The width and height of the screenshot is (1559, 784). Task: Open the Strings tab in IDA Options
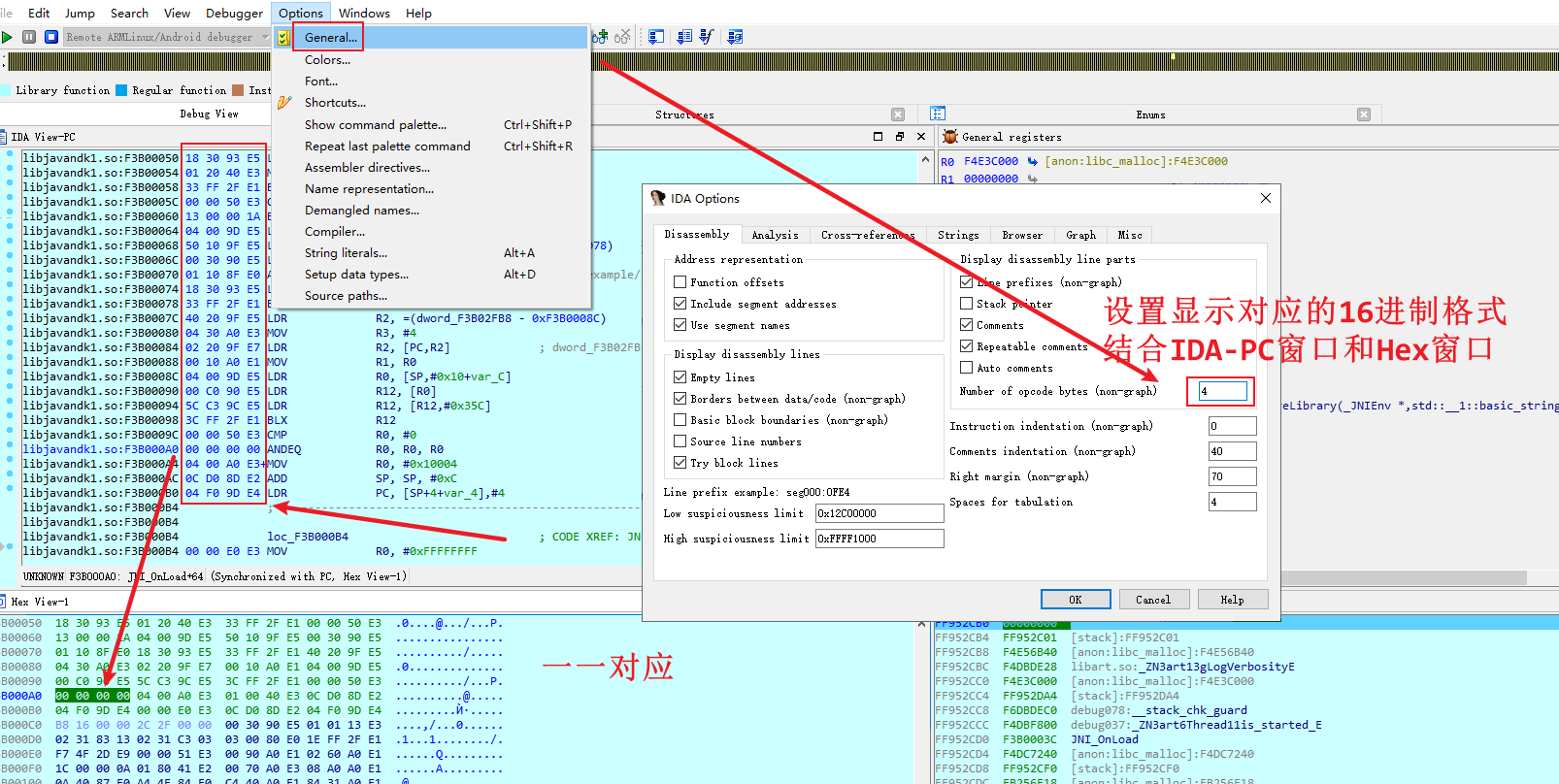point(958,235)
